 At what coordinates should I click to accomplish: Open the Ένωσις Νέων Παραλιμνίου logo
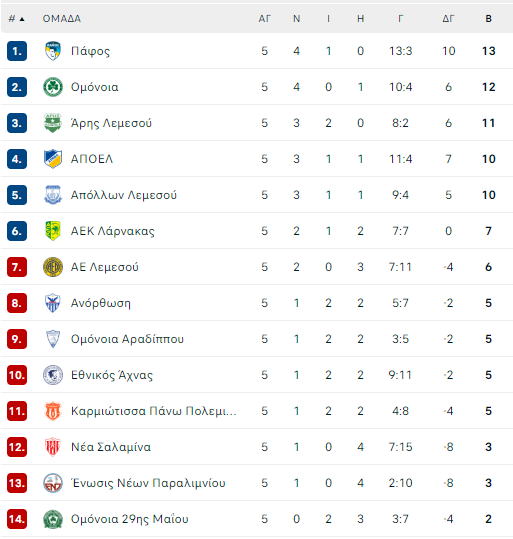pos(53,483)
